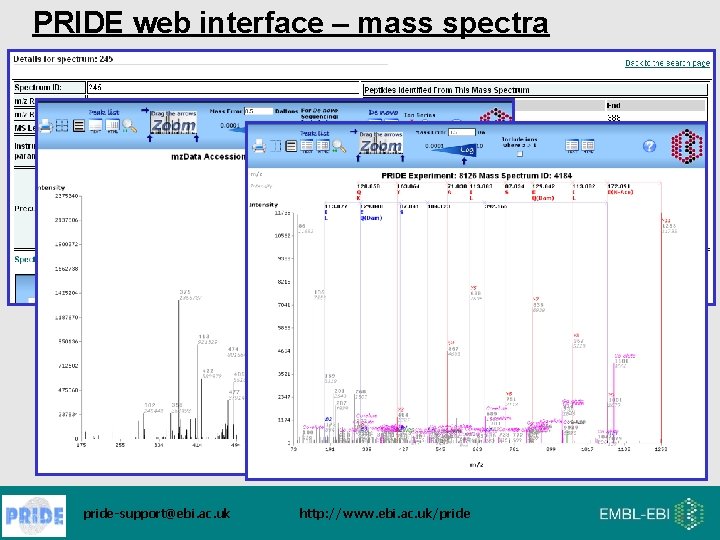This screenshot has height=540, width=720.
Task: Toggle the include ions checkbox in front window
Action: pyautogui.click(x=520, y=154)
